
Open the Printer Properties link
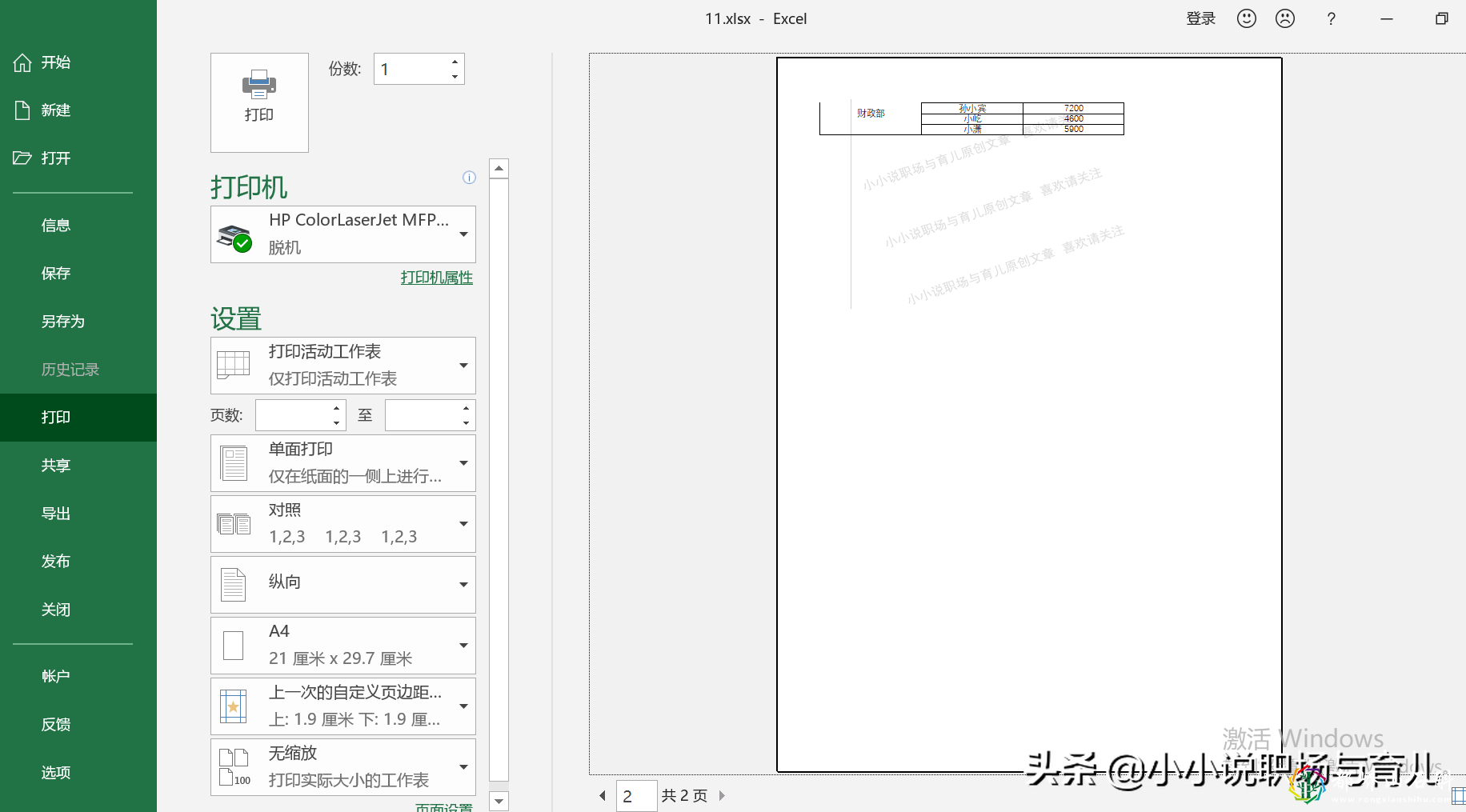(x=437, y=278)
